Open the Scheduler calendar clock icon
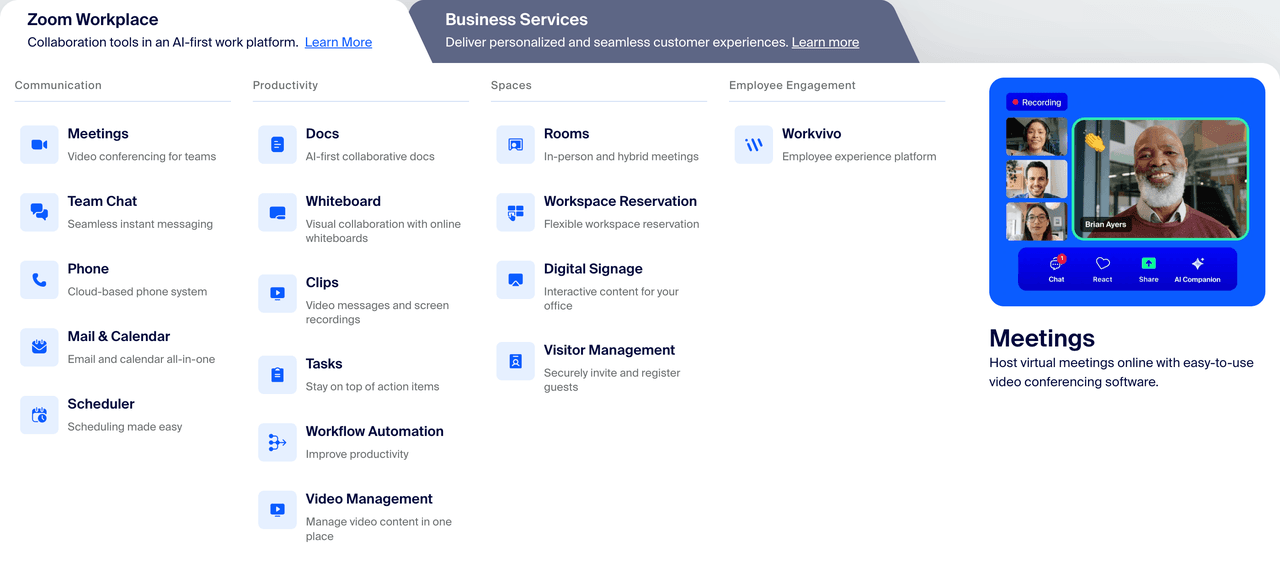 tap(39, 415)
